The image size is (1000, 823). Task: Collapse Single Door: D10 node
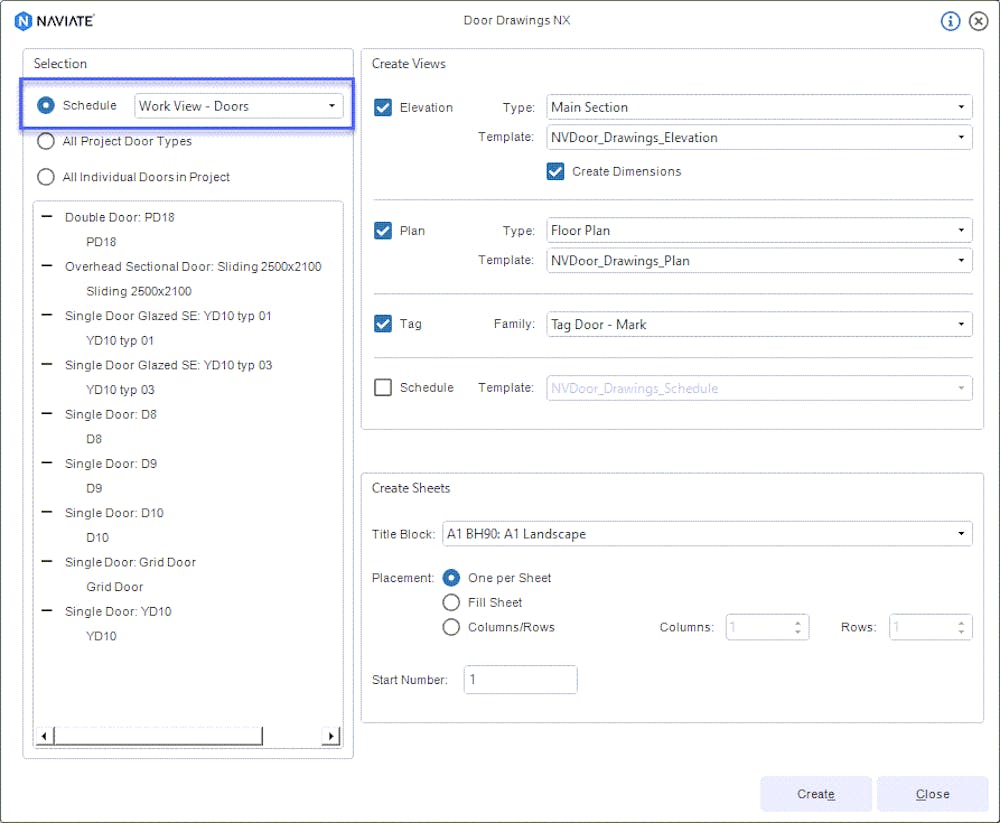tap(47, 512)
